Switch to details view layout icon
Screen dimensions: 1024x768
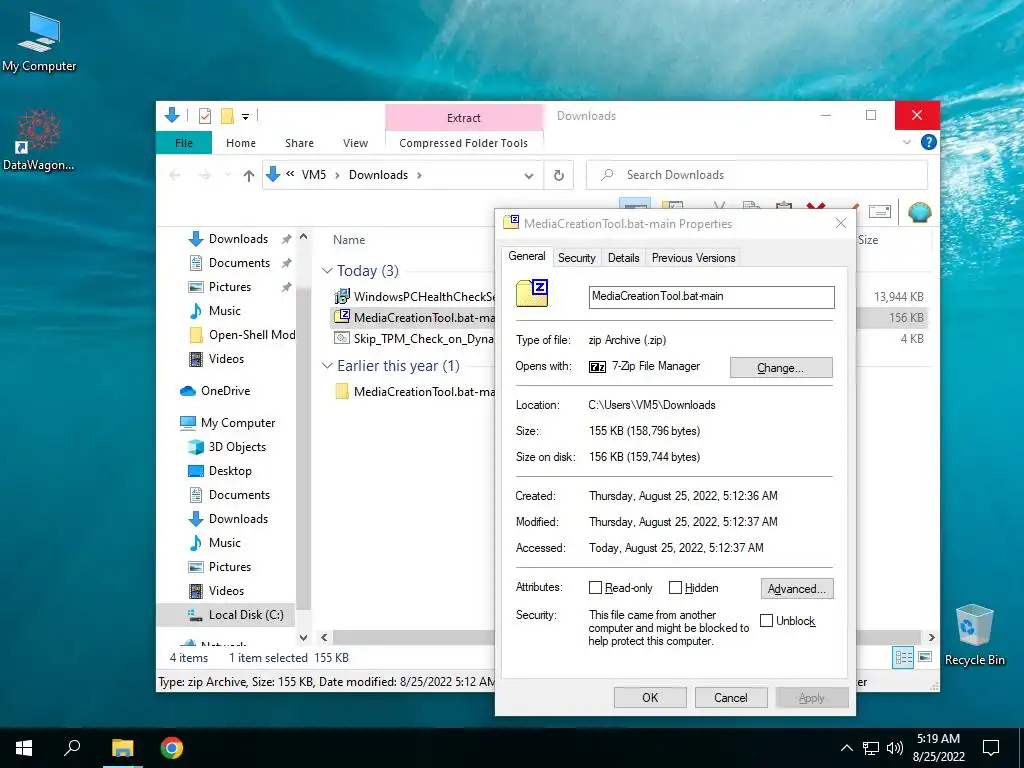pos(904,657)
